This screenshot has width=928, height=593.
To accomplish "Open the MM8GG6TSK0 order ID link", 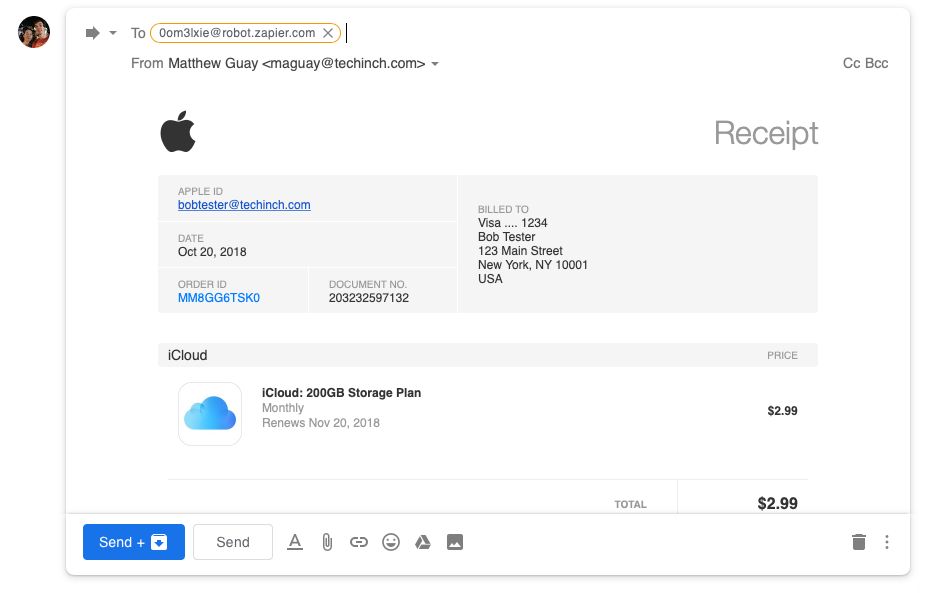I will click(219, 298).
